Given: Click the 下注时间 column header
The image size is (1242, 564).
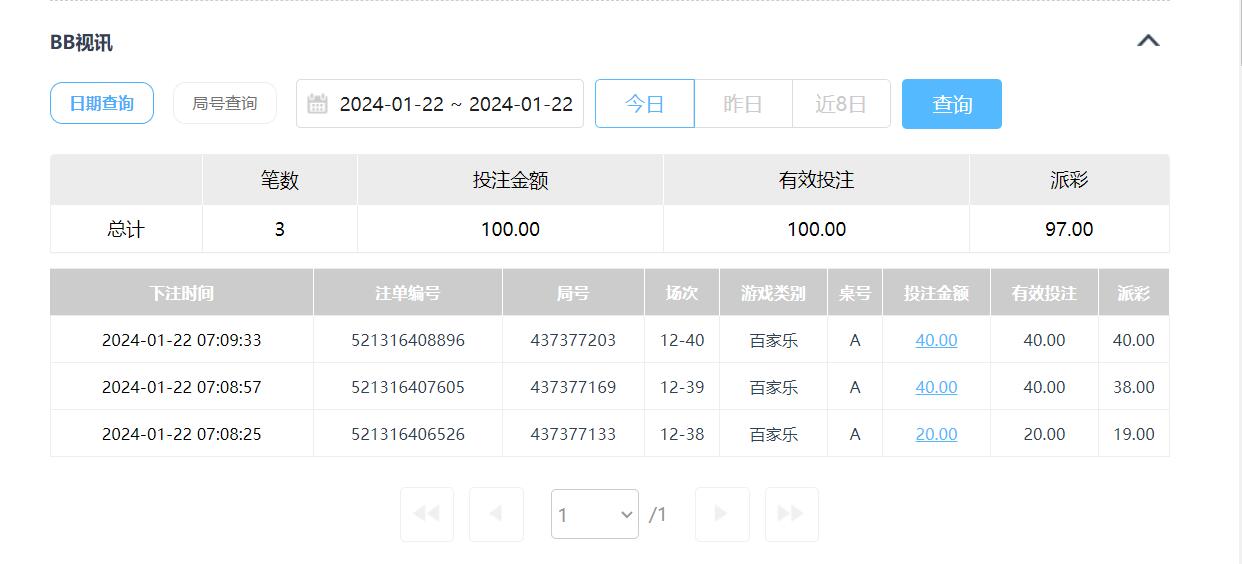Looking at the screenshot, I should click(182, 293).
